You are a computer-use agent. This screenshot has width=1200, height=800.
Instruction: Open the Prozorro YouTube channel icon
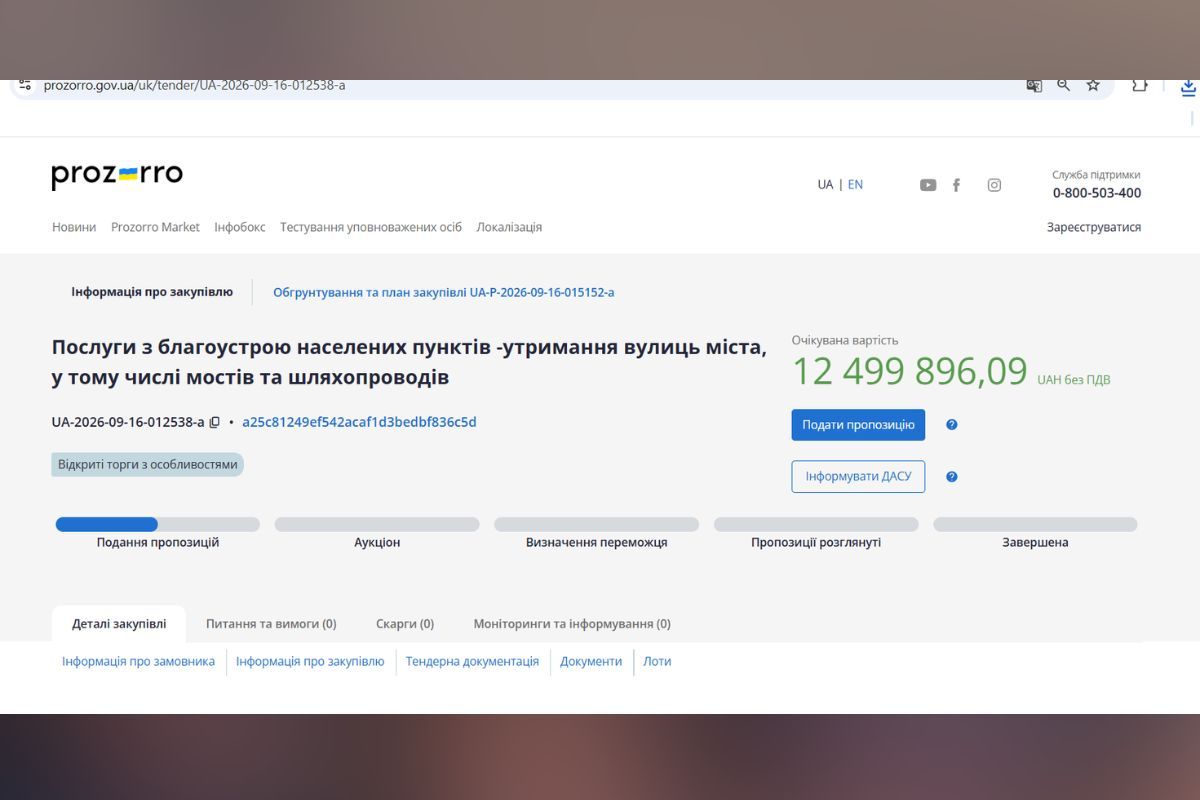pos(928,185)
